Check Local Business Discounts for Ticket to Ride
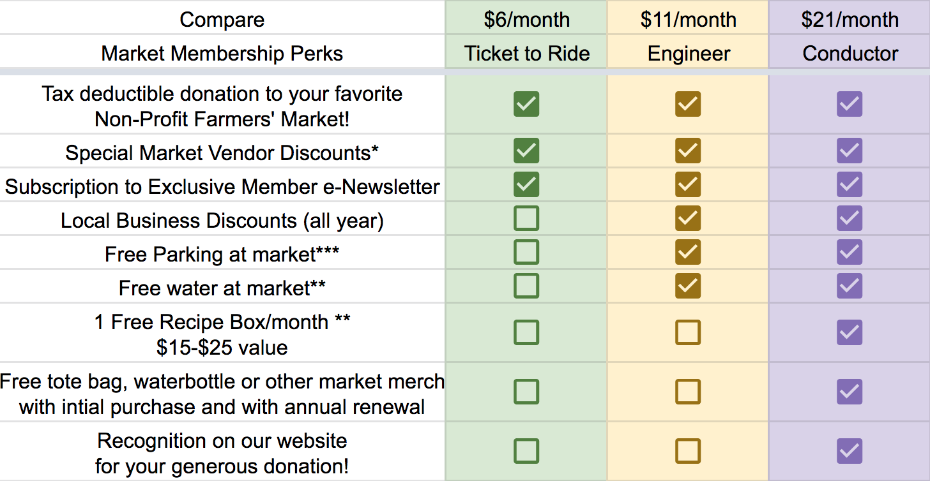Image resolution: width=930 pixels, height=481 pixels. tap(526, 218)
